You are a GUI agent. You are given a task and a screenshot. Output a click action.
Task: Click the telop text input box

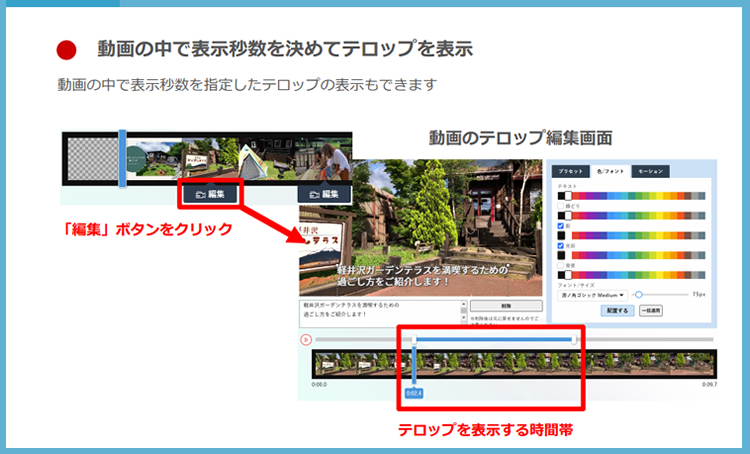click(380, 312)
